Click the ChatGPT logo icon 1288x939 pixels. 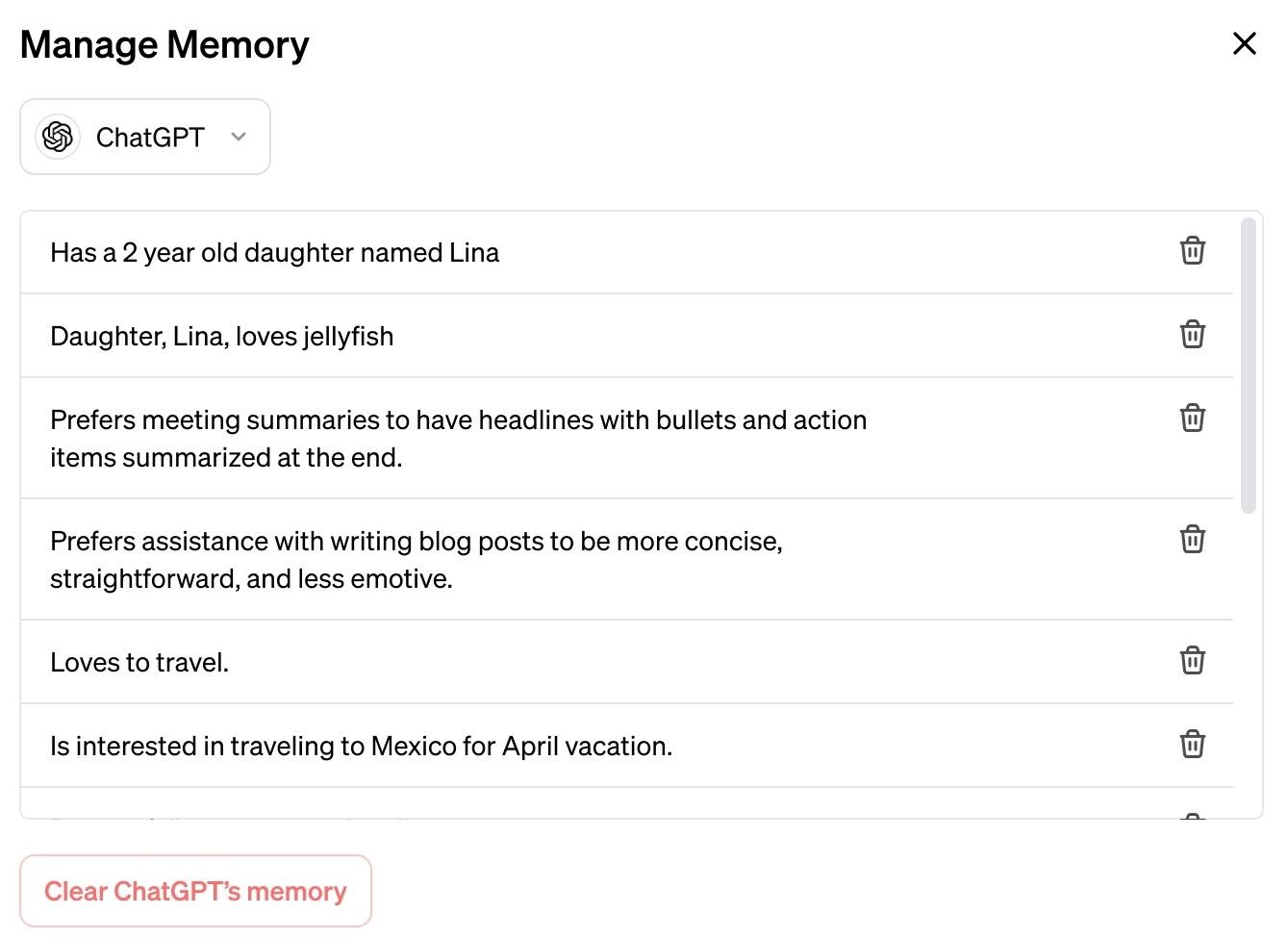(x=58, y=137)
